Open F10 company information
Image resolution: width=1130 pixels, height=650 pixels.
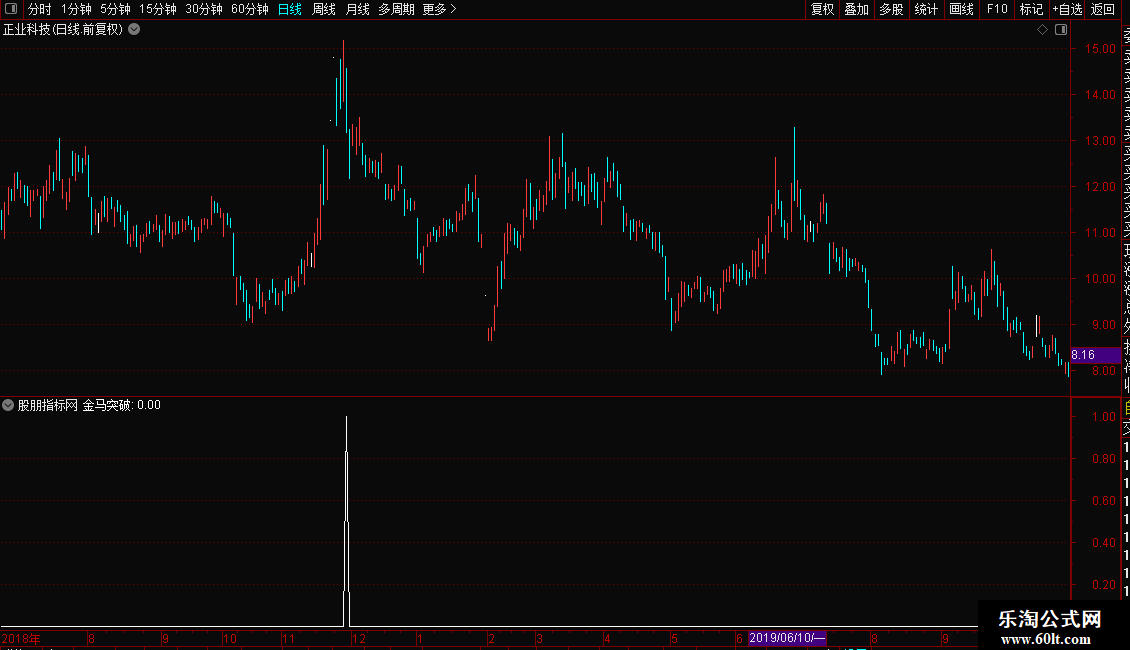pos(997,9)
